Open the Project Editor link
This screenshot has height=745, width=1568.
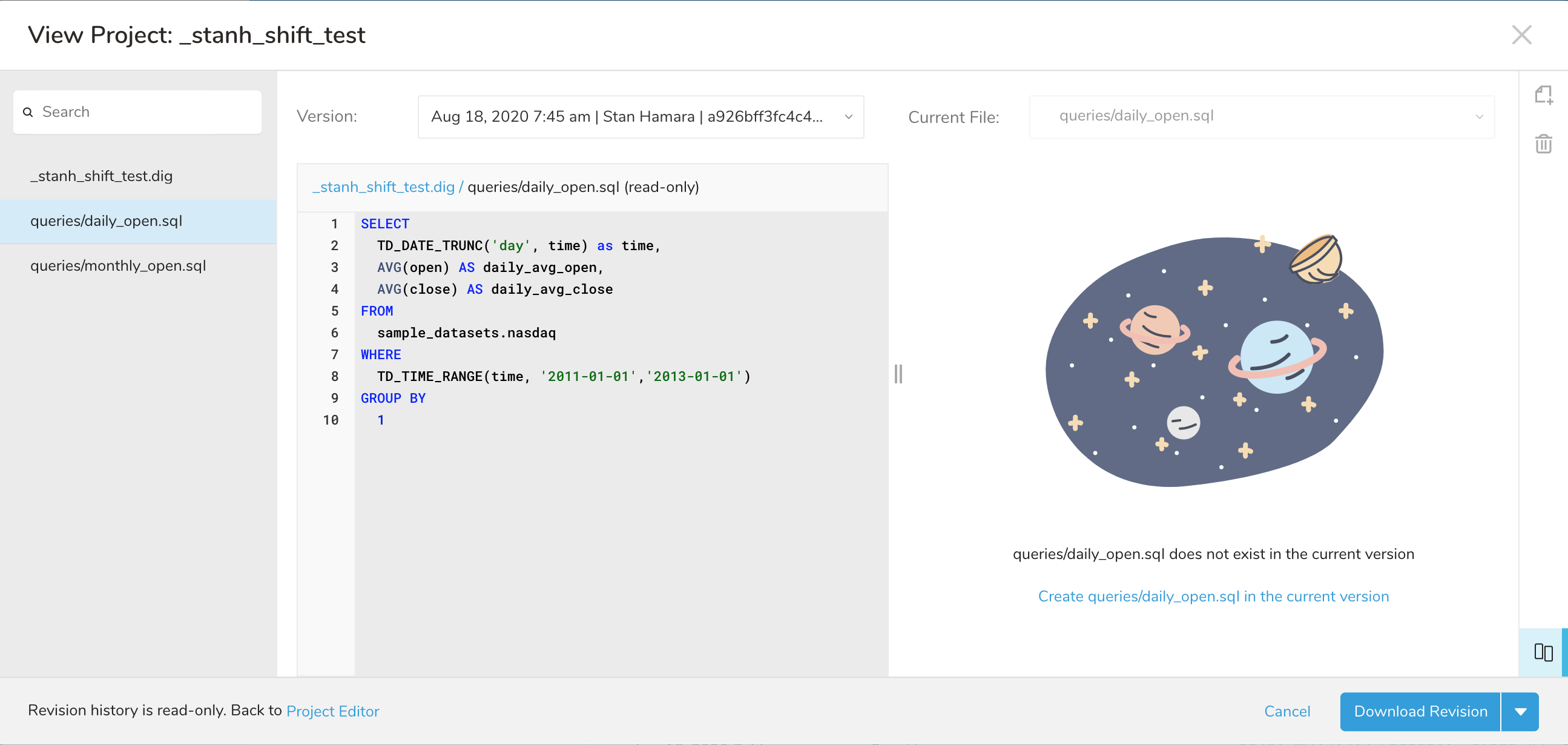[x=332, y=711]
